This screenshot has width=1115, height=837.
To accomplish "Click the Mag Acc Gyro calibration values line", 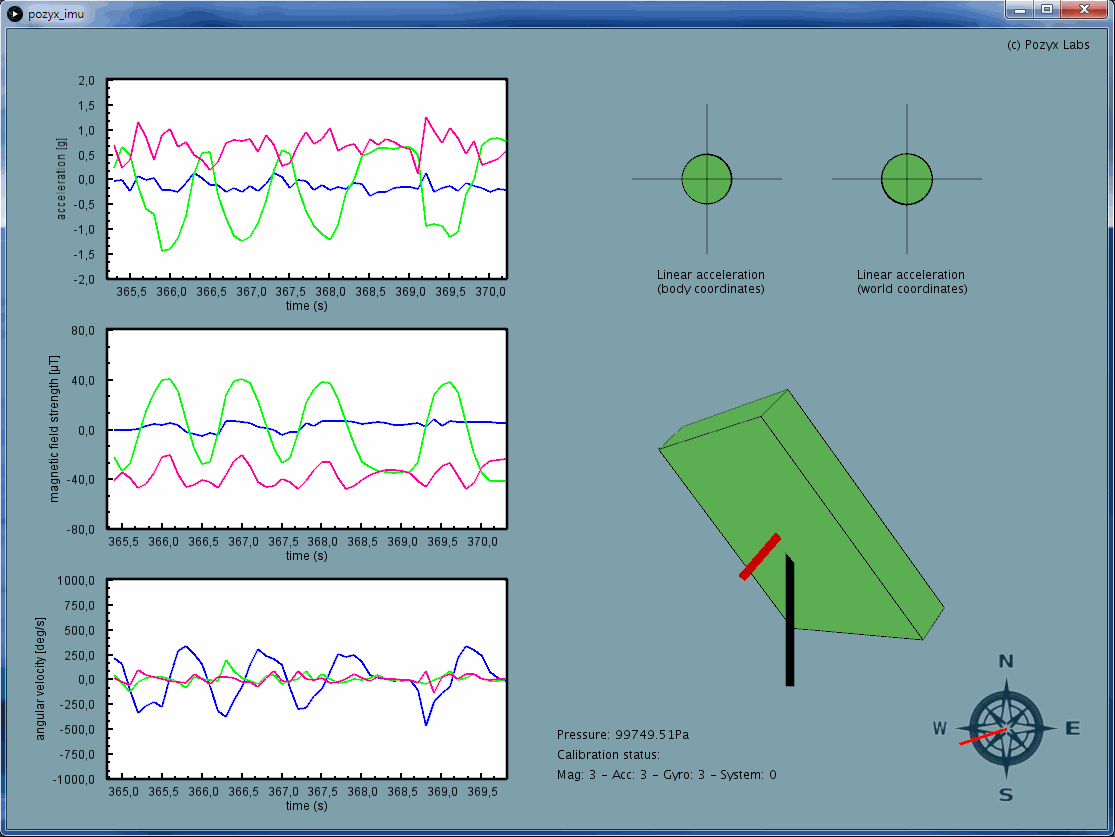I will coord(666,775).
